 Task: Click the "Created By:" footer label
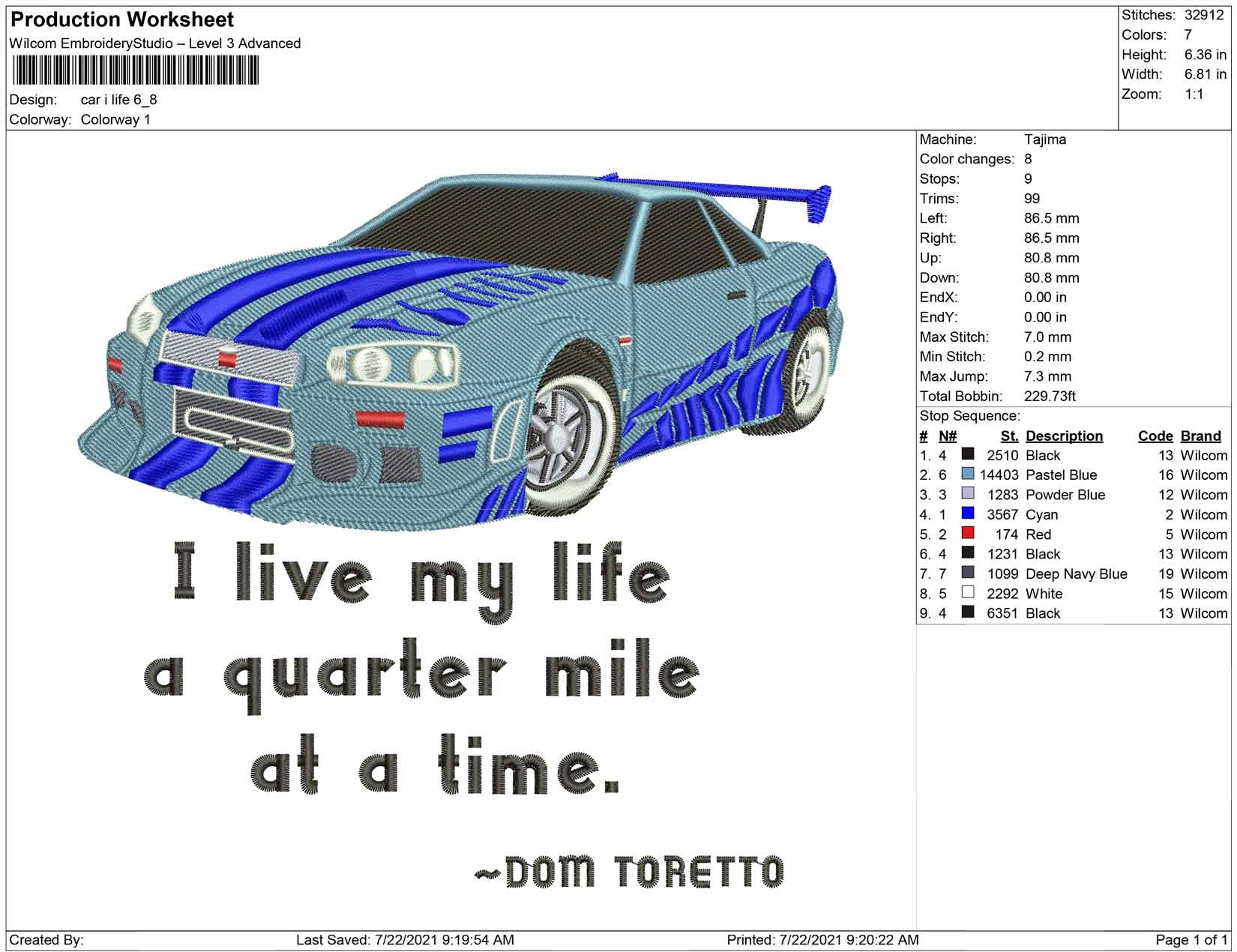pos(46,940)
